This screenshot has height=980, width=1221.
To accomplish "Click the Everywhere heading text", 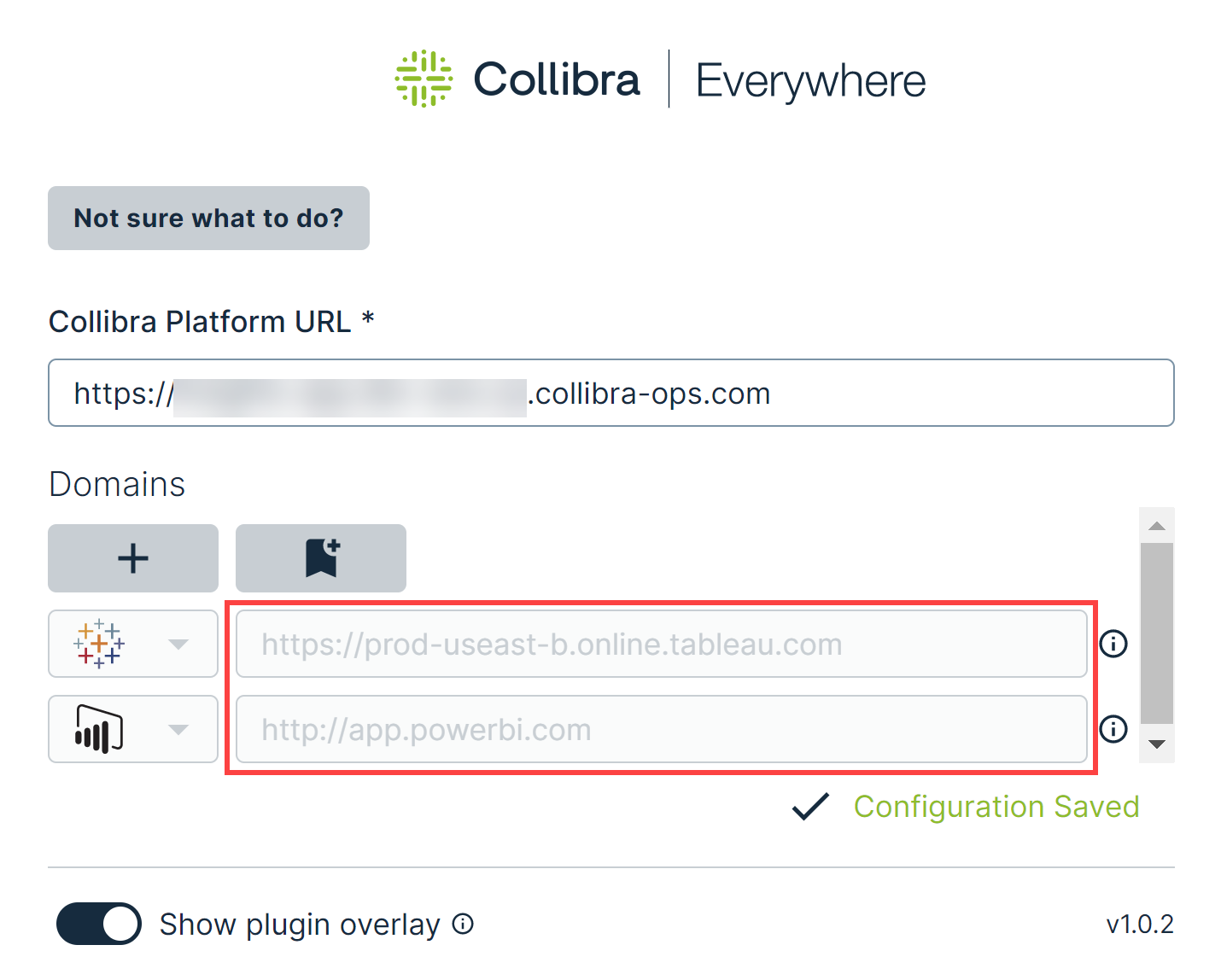I will [809, 79].
